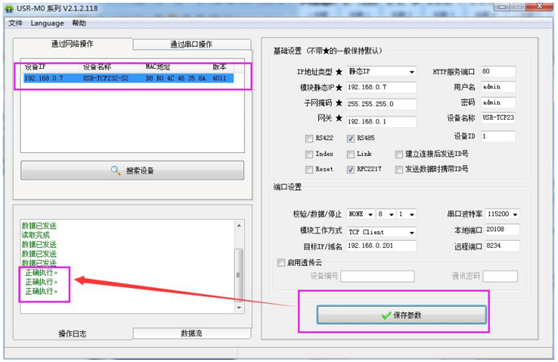Click the 通讯密码 input field
558x362 pixels.
click(x=500, y=276)
